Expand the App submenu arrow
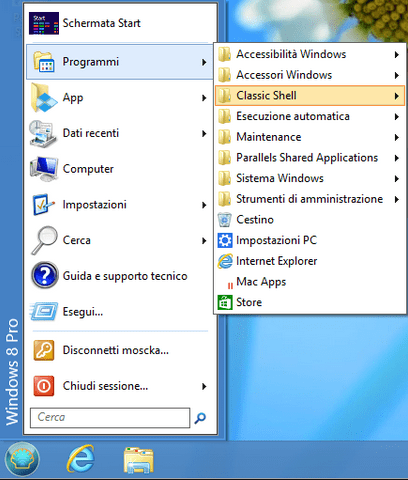Screen dimensions: 408x480 (204, 98)
